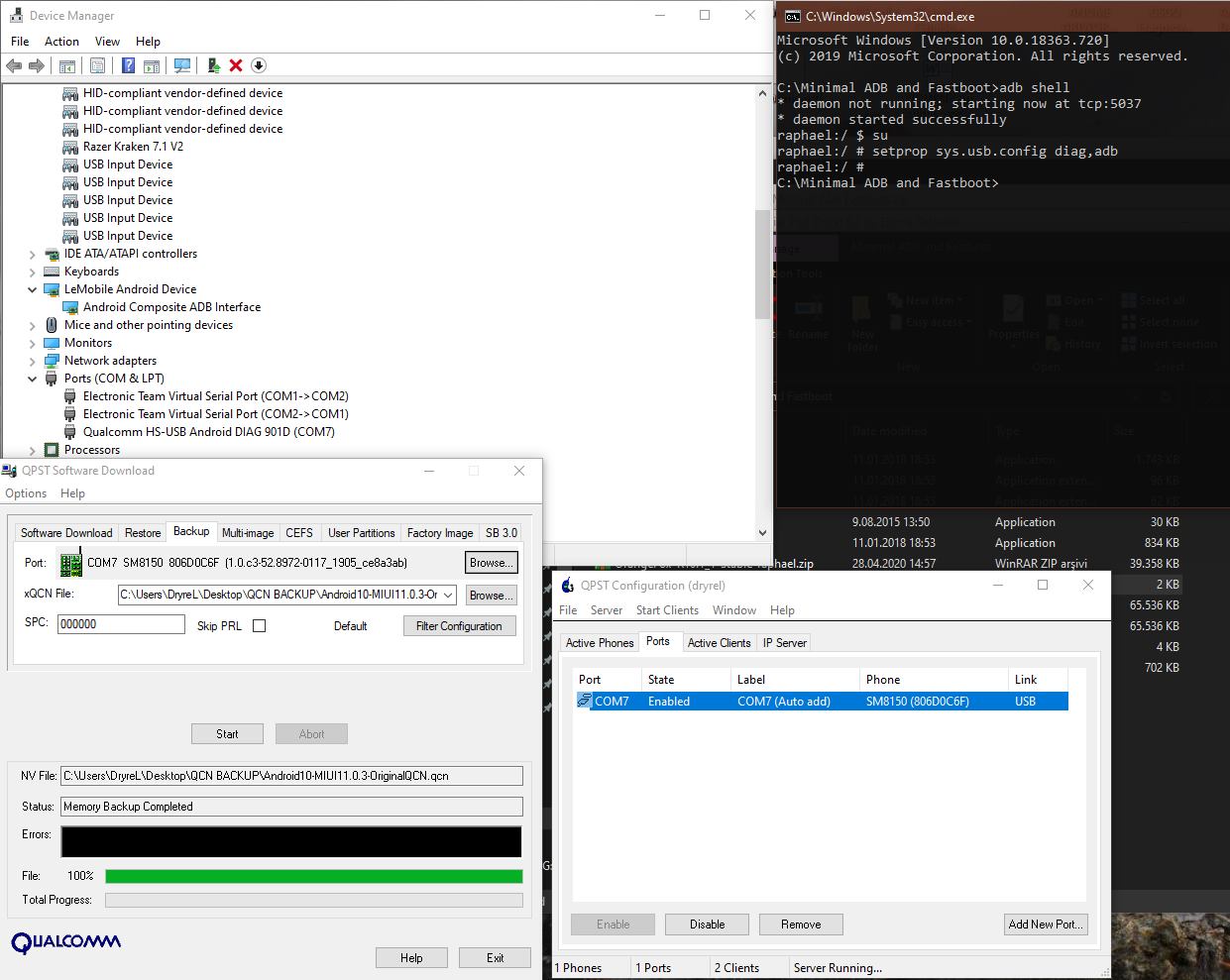Expand the Monitors node
This screenshot has width=1230, height=980.
32,344
